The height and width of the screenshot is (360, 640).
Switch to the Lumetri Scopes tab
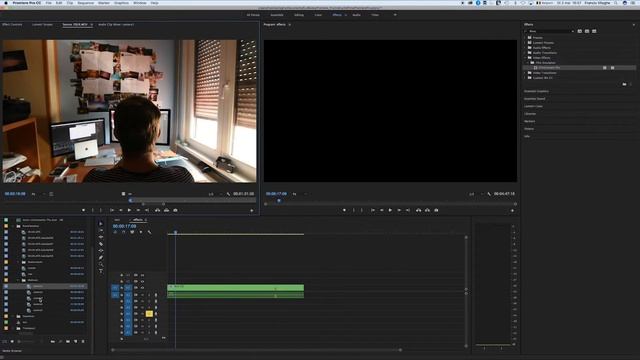tap(42, 24)
